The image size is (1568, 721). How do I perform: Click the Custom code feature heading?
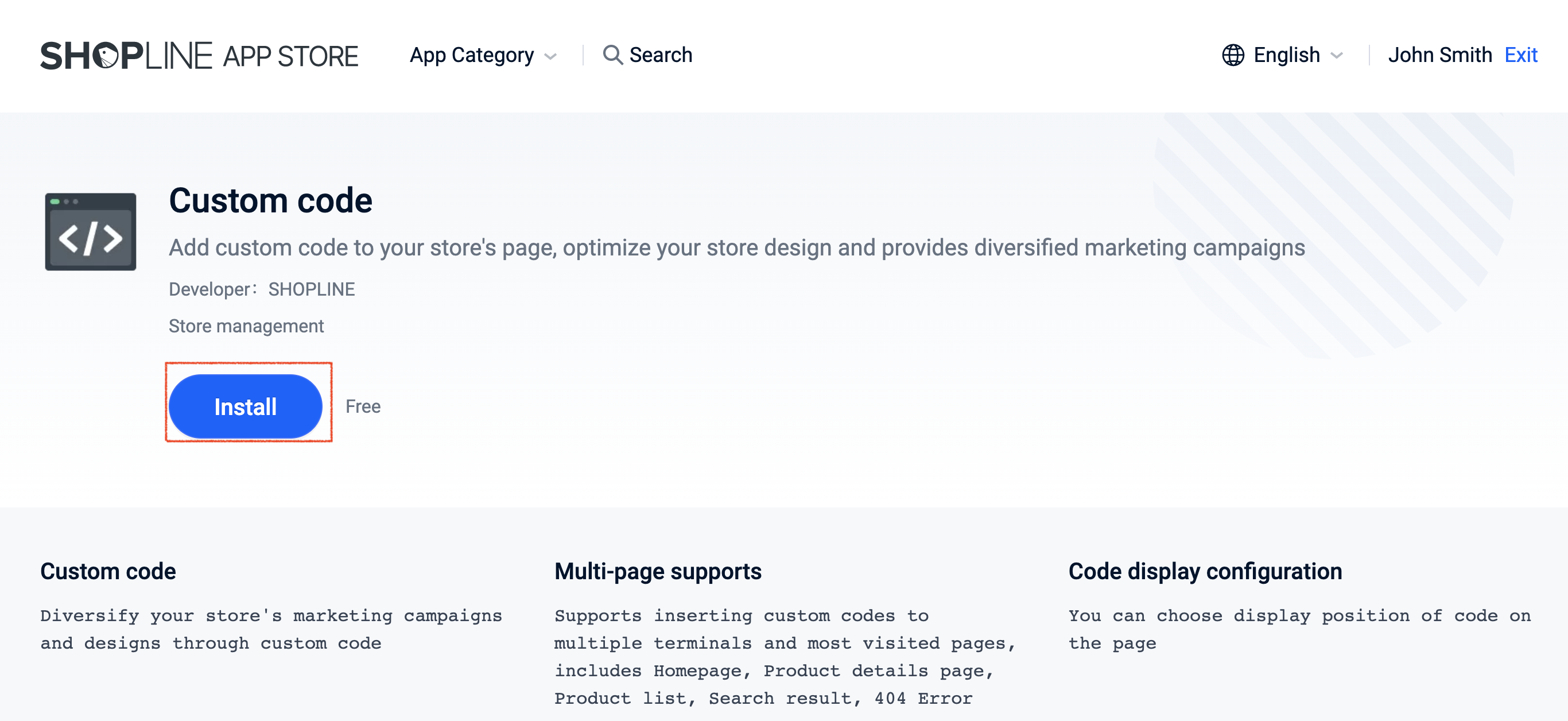point(108,571)
